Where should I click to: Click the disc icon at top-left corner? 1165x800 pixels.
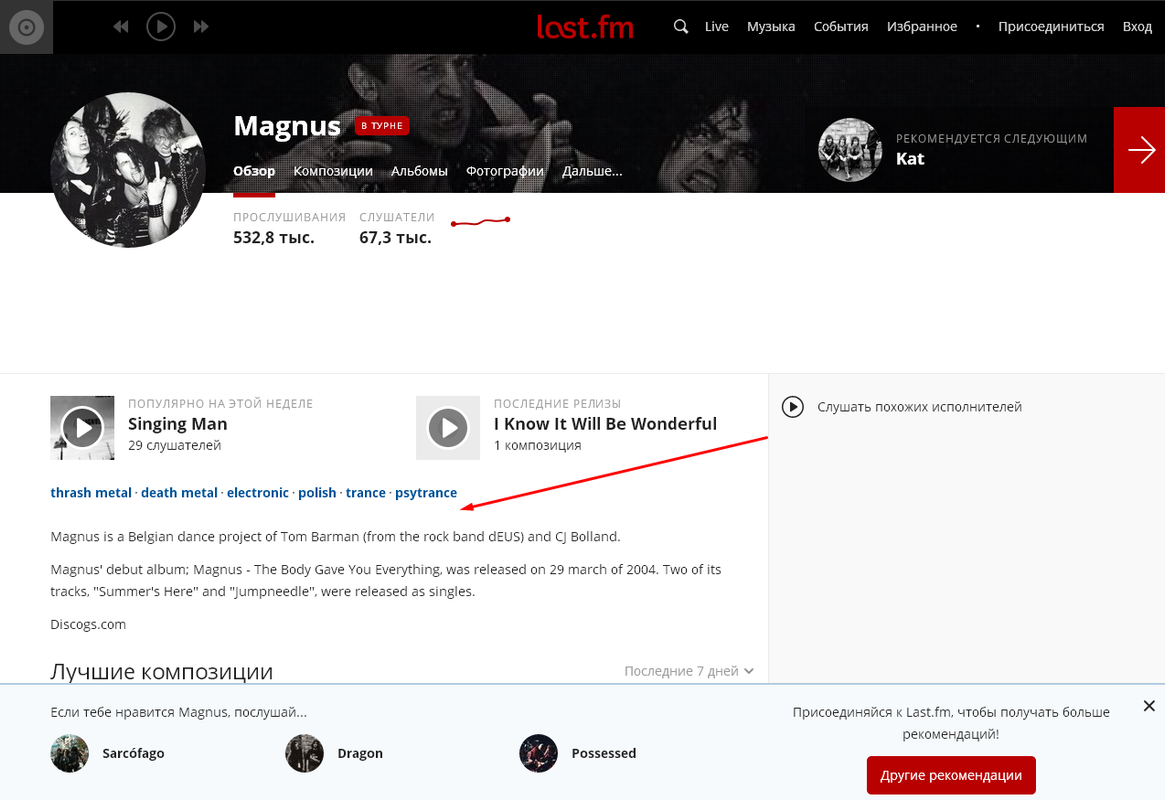[26, 27]
